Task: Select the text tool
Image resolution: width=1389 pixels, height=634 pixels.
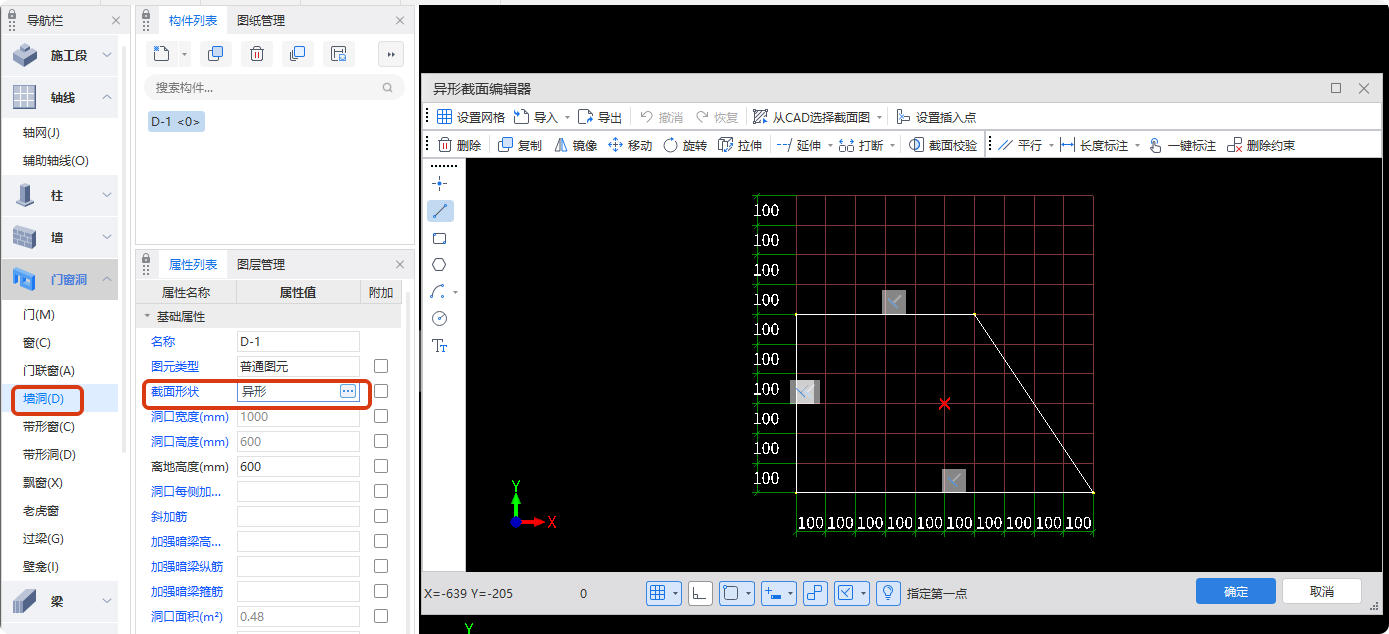Action: (x=440, y=345)
